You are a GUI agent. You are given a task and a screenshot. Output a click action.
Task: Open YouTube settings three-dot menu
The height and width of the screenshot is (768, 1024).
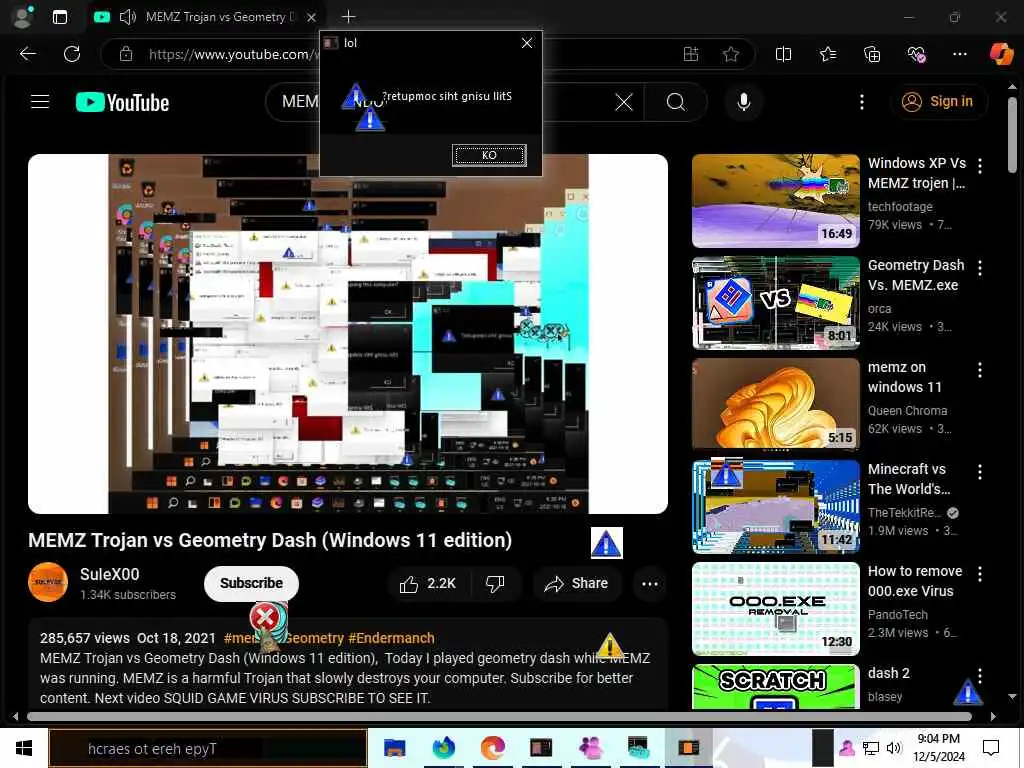(862, 102)
